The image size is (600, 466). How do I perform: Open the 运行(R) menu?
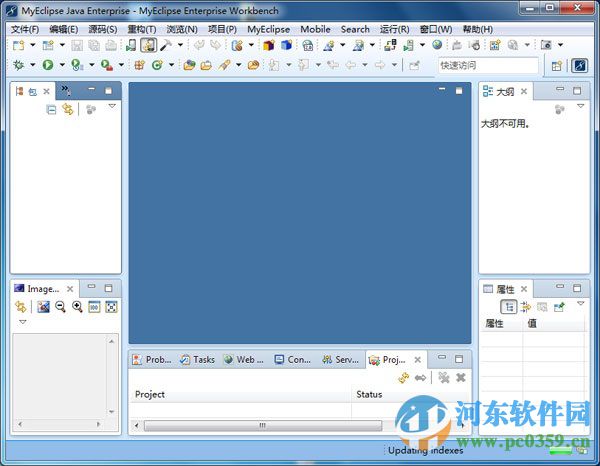tap(395, 29)
